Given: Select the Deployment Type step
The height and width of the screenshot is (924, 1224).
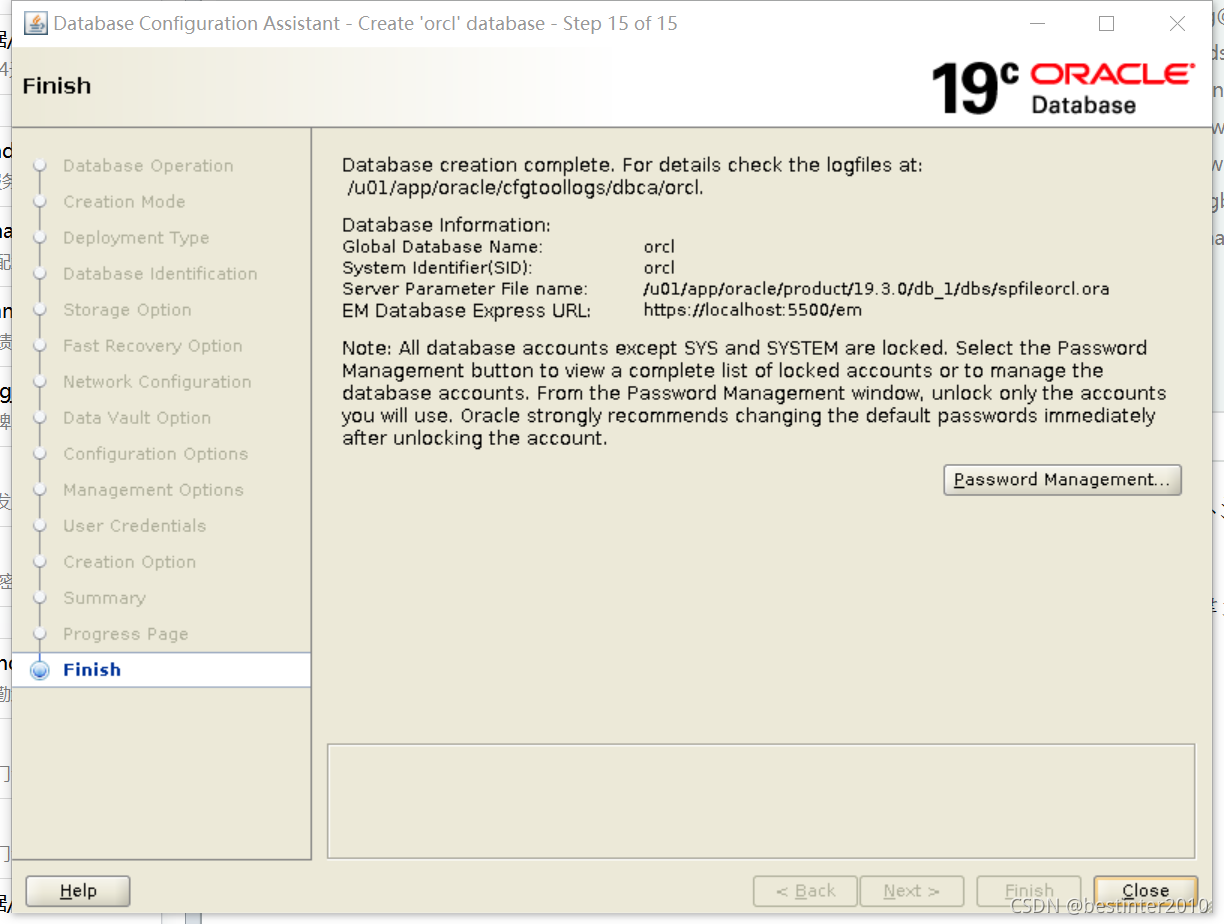Looking at the screenshot, I should pos(136,238).
